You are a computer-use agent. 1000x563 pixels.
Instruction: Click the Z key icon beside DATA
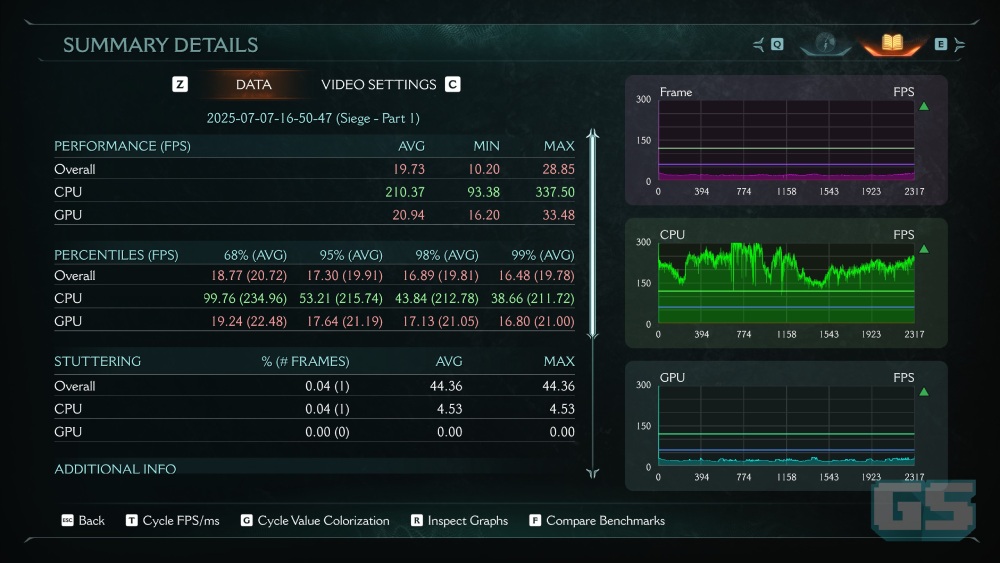coord(180,84)
